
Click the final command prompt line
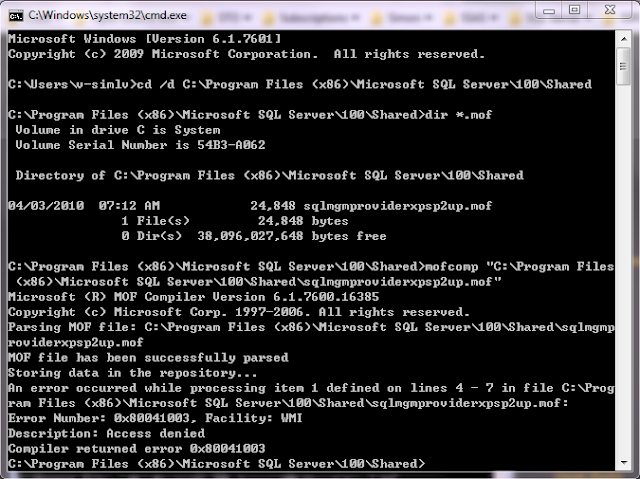(x=216, y=464)
